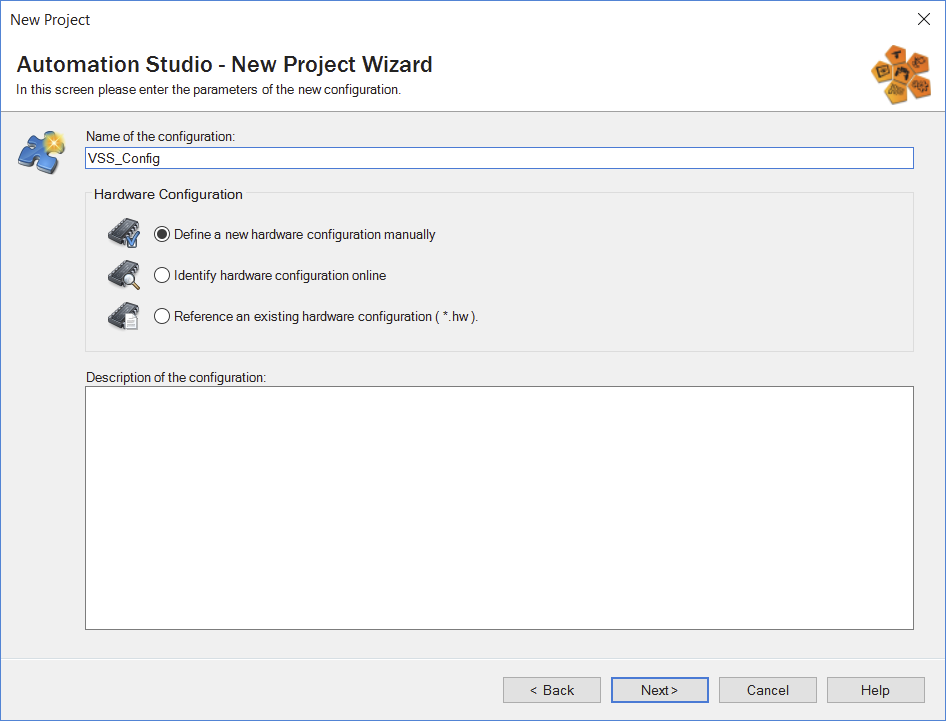Screen dimensions: 946x721
Task: Click the New Project window title
Action: point(50,20)
